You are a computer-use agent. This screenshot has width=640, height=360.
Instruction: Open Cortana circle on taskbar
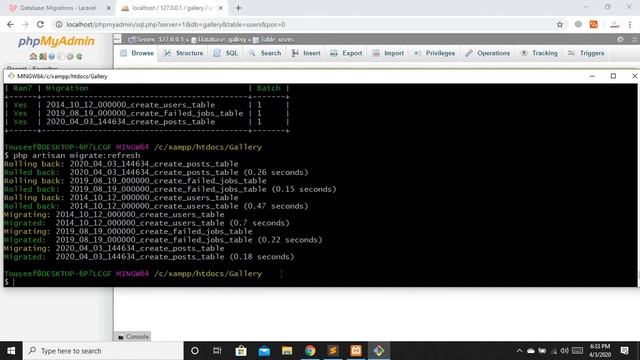point(195,351)
